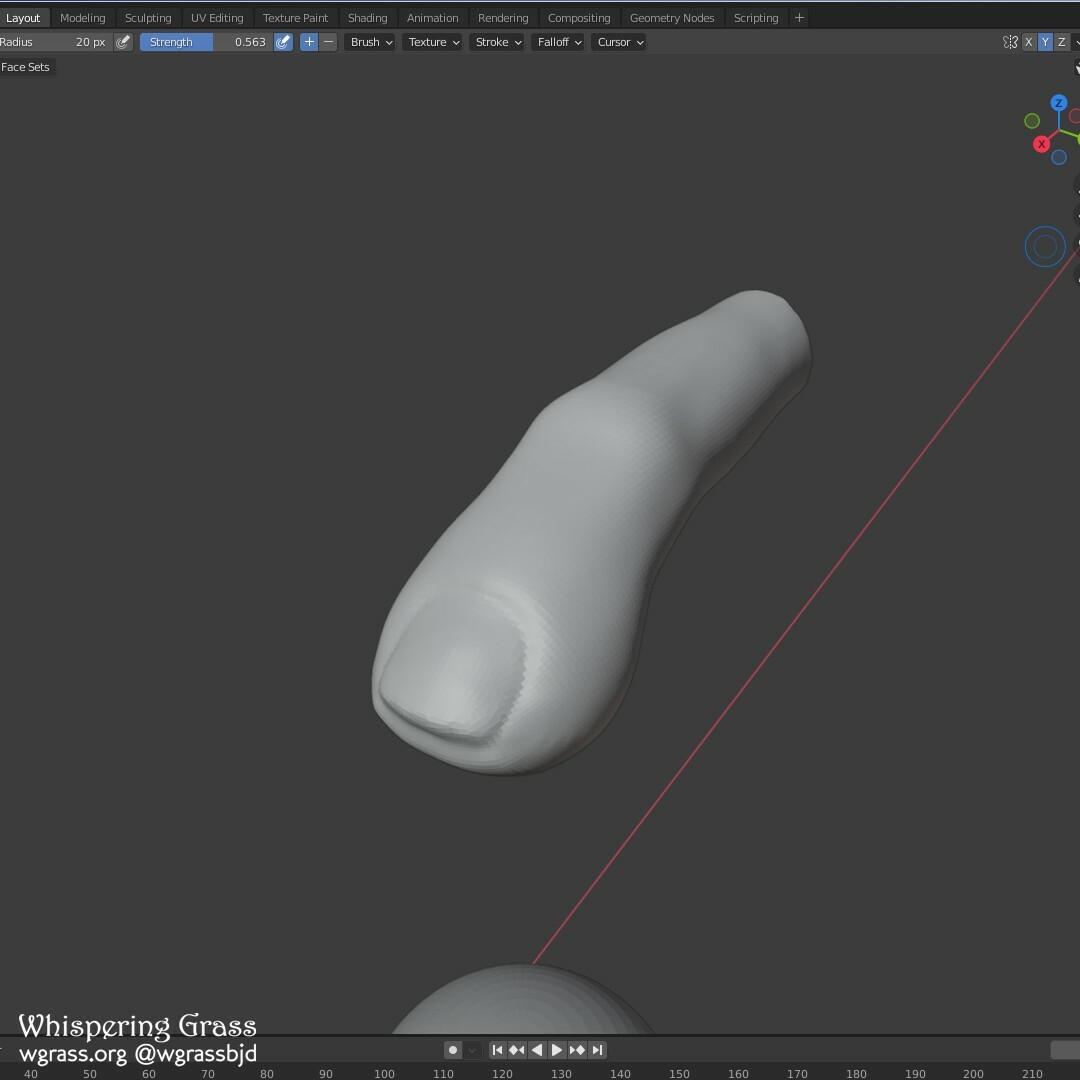1080x1080 pixels.
Task: Switch to the Modeling workspace tab
Action: click(x=83, y=18)
